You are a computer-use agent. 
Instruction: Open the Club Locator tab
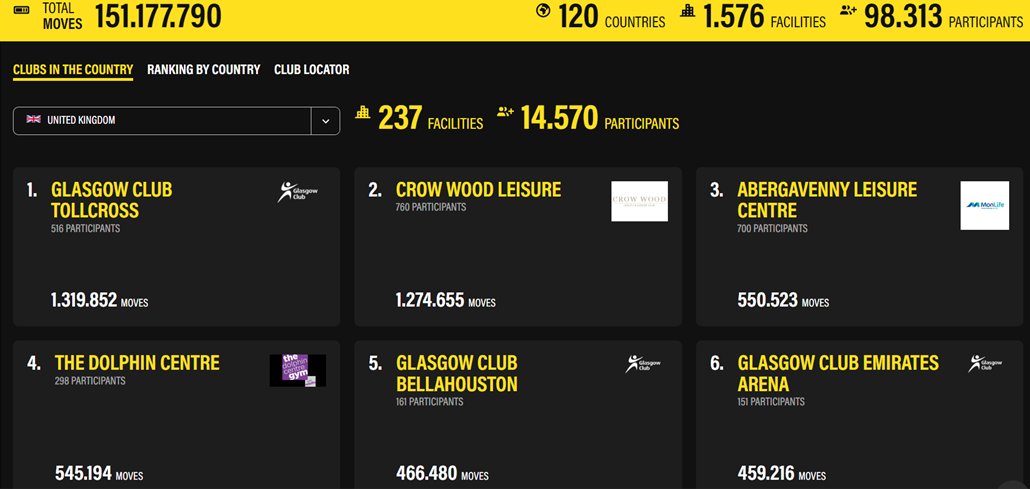click(312, 70)
